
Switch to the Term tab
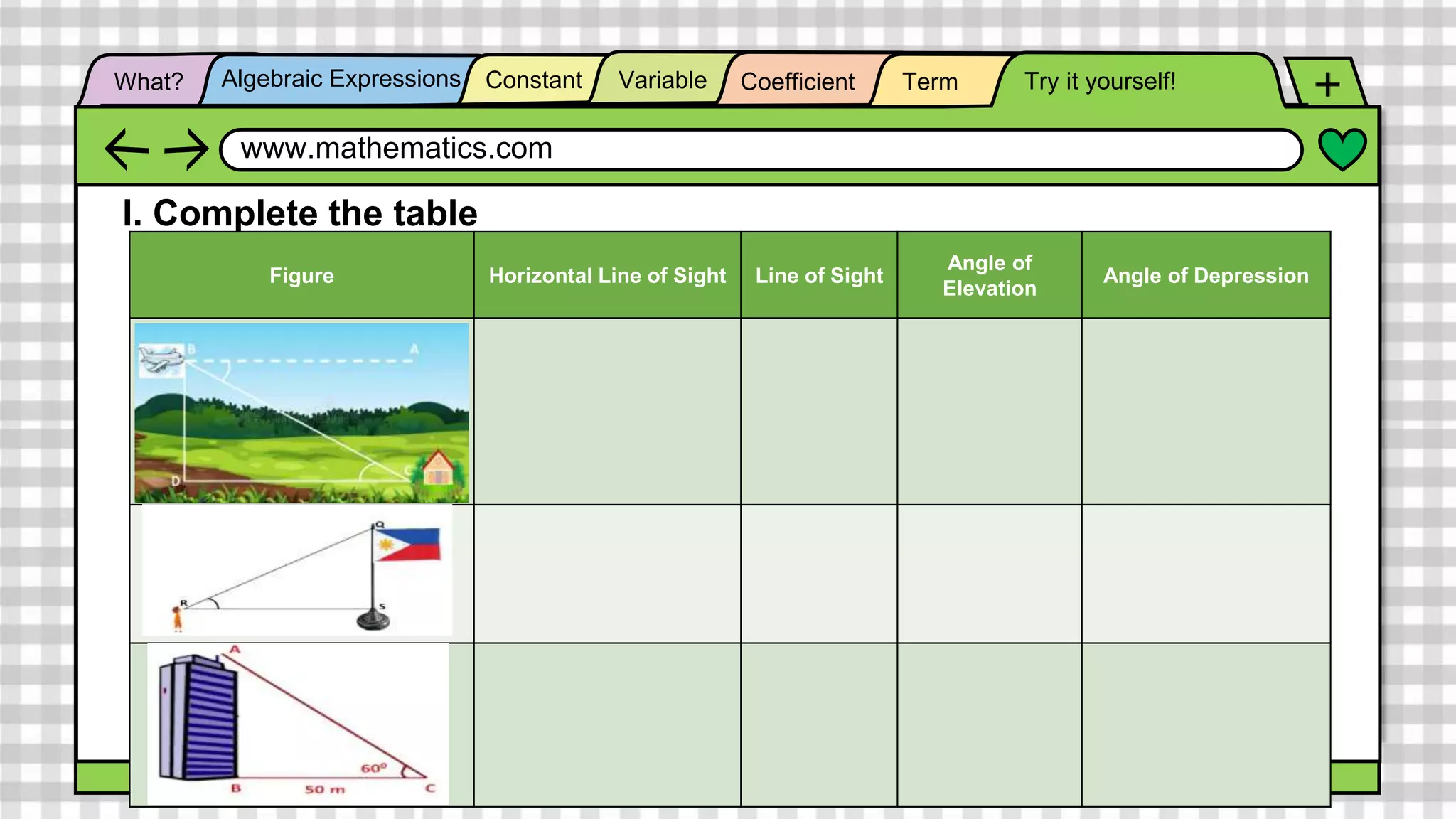point(929,82)
